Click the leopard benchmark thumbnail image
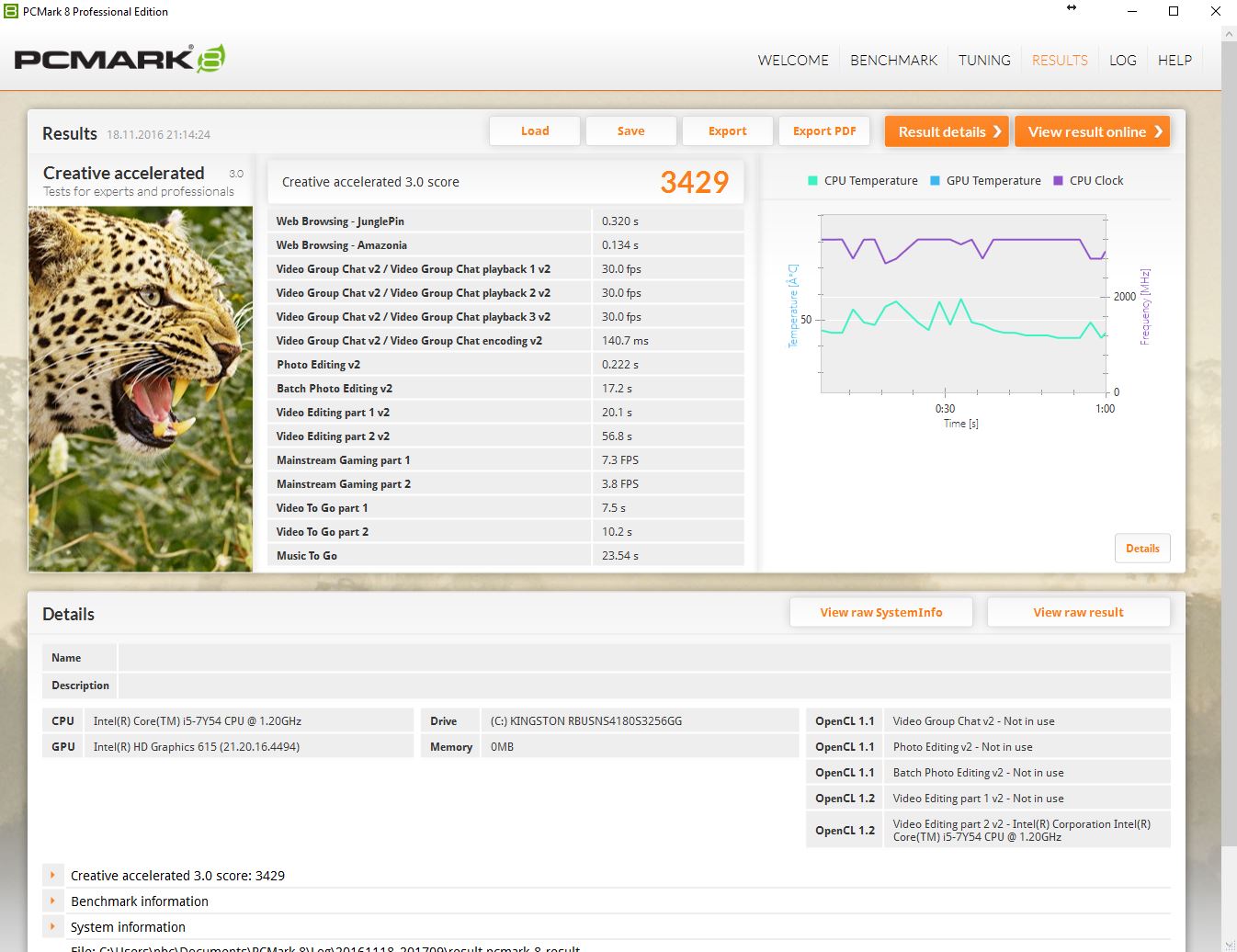Screen dimensions: 1237x952 [x=141, y=388]
